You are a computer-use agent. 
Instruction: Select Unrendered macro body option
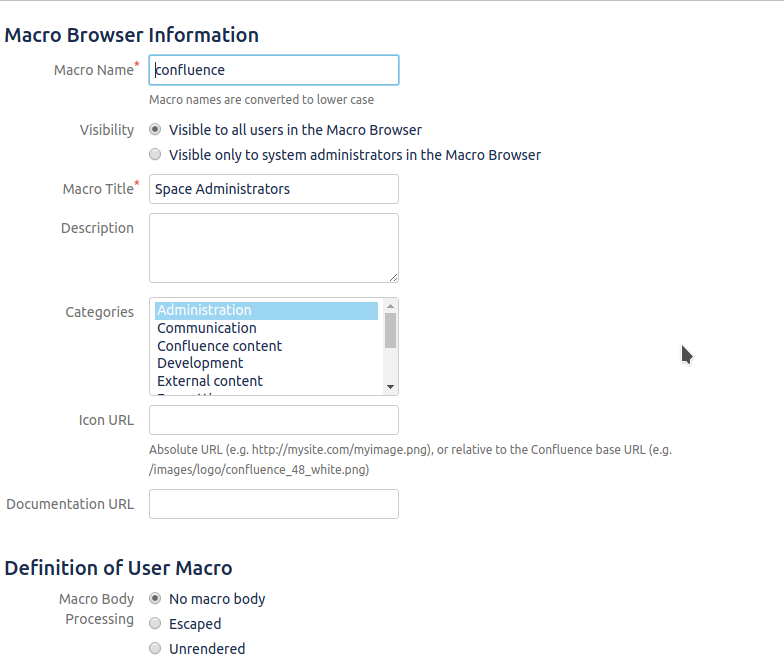point(155,648)
